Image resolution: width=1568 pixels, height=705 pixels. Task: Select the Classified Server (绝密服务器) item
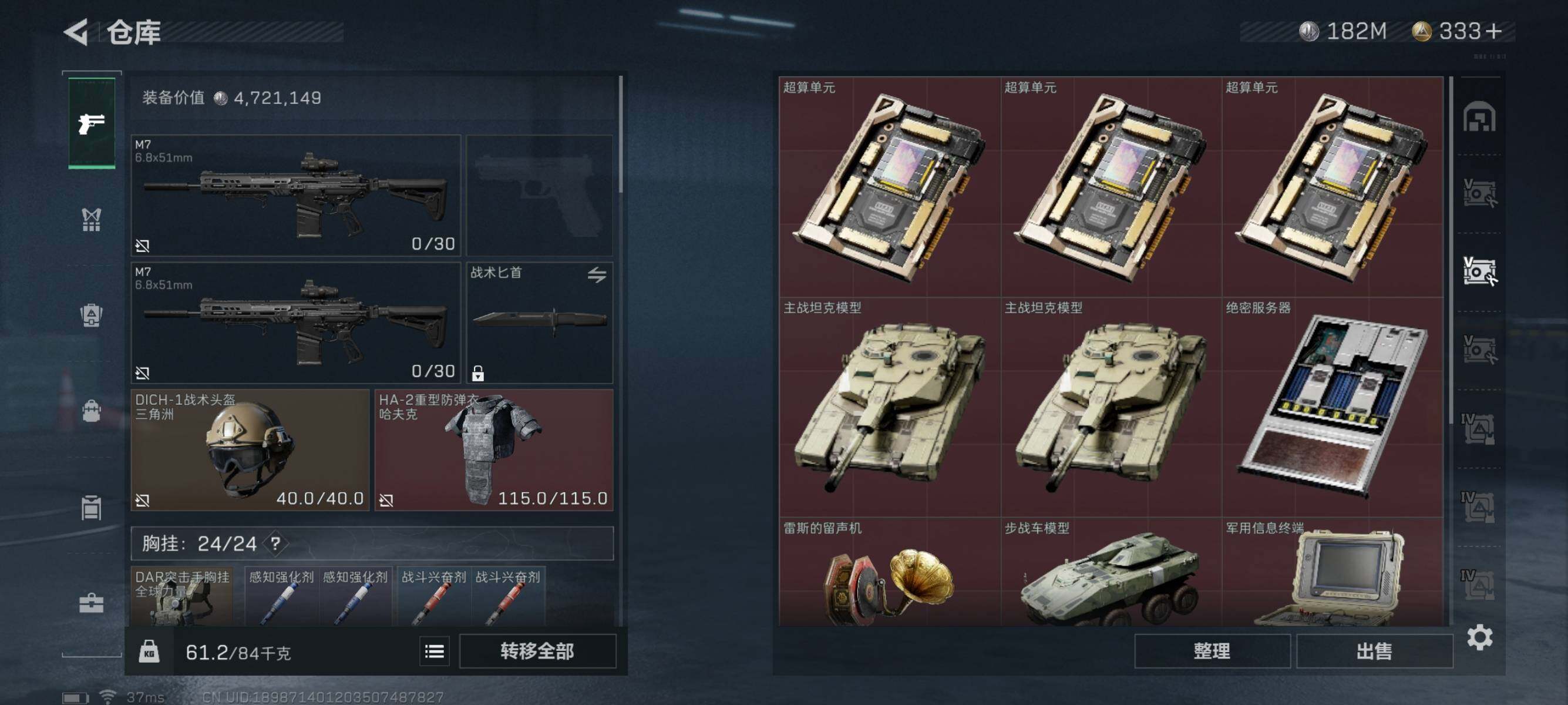point(1333,407)
